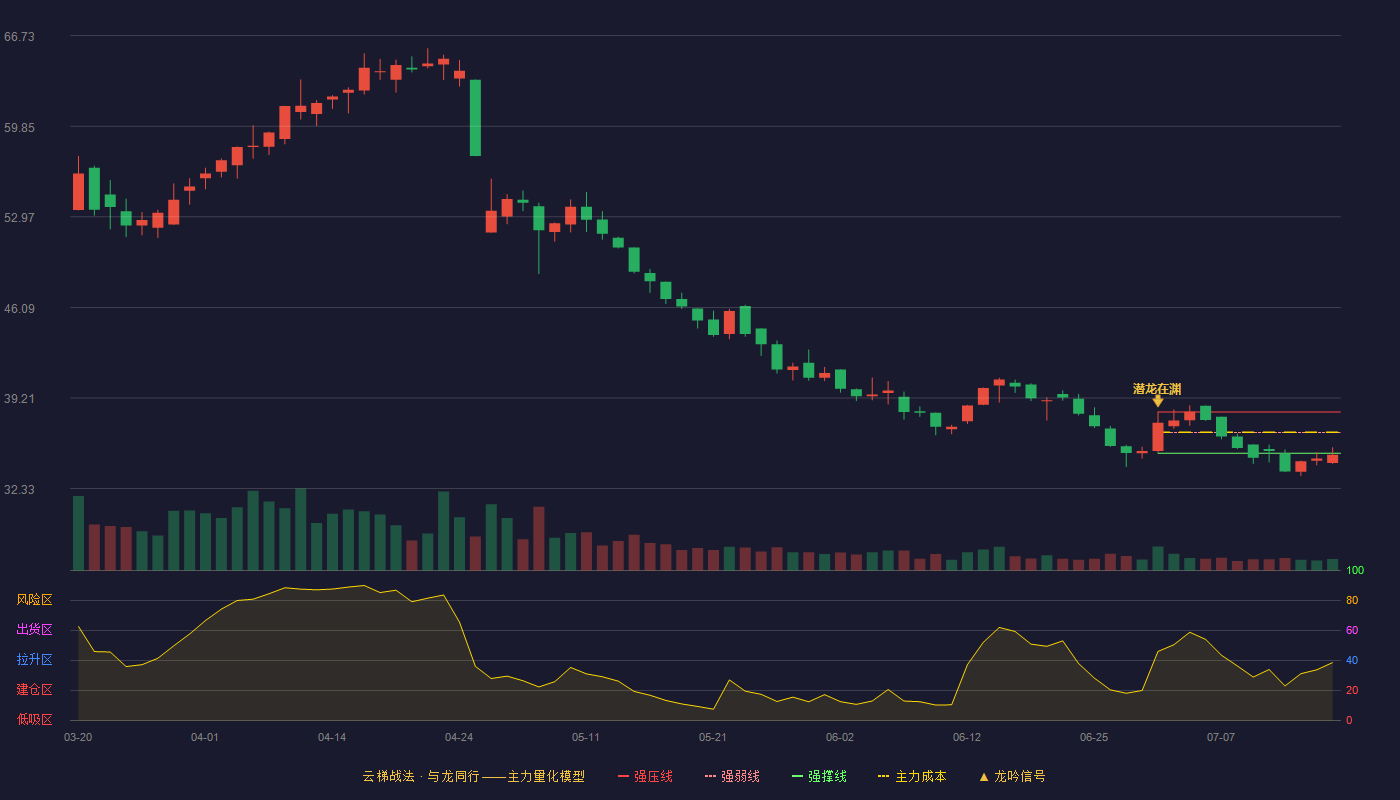1400x800 pixels.
Task: Click the 06-12 date axis label
Action: 967,737
